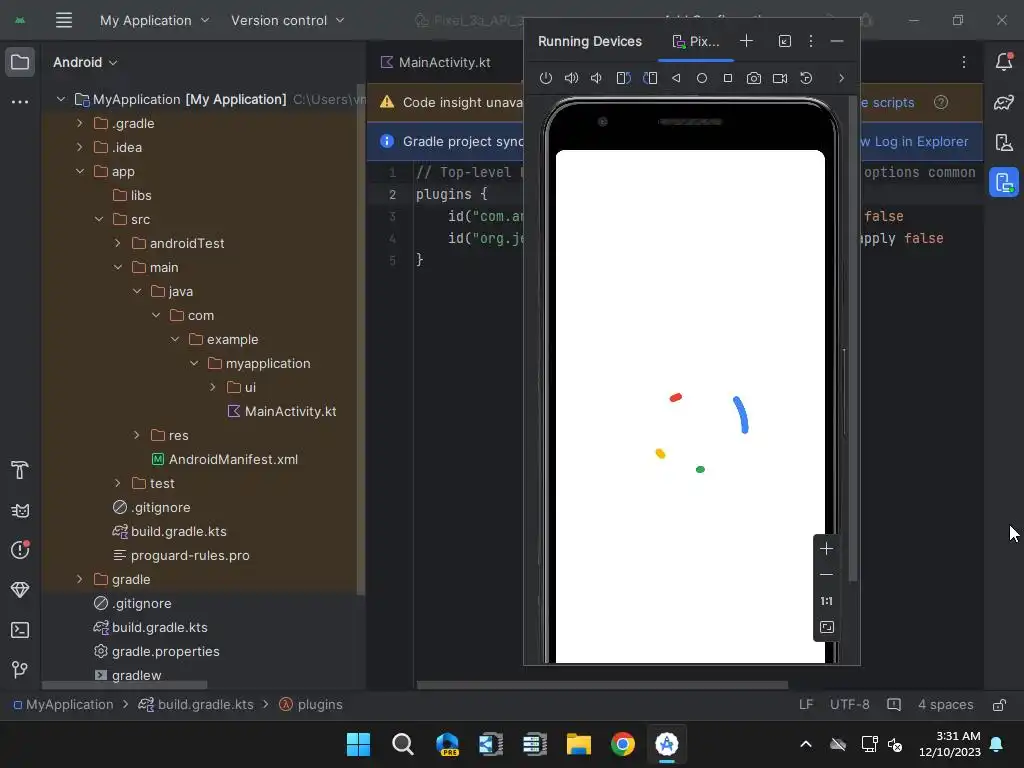This screenshot has height=768, width=1024.
Task: Open the Android project view dropdown
Action: 85,62
